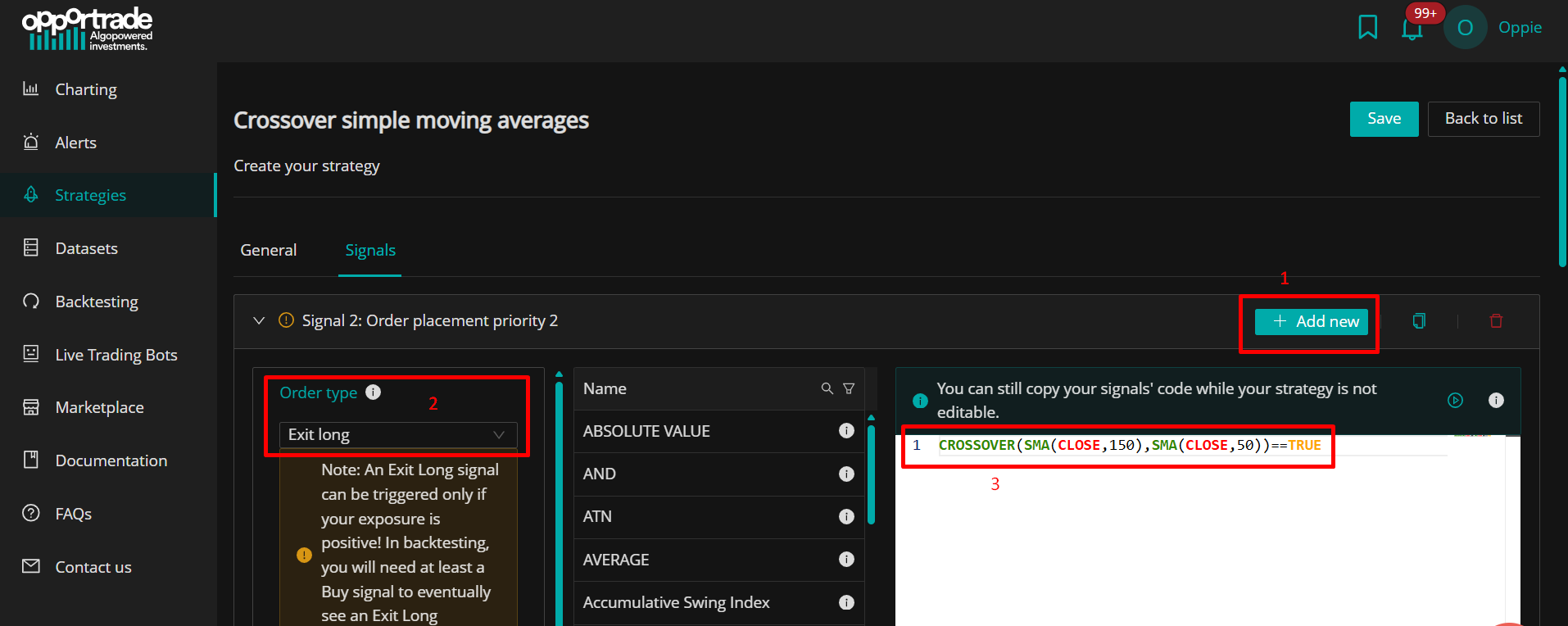This screenshot has height=626, width=1568.
Task: Click the Alerts alarm icon
Action: pyautogui.click(x=31, y=142)
